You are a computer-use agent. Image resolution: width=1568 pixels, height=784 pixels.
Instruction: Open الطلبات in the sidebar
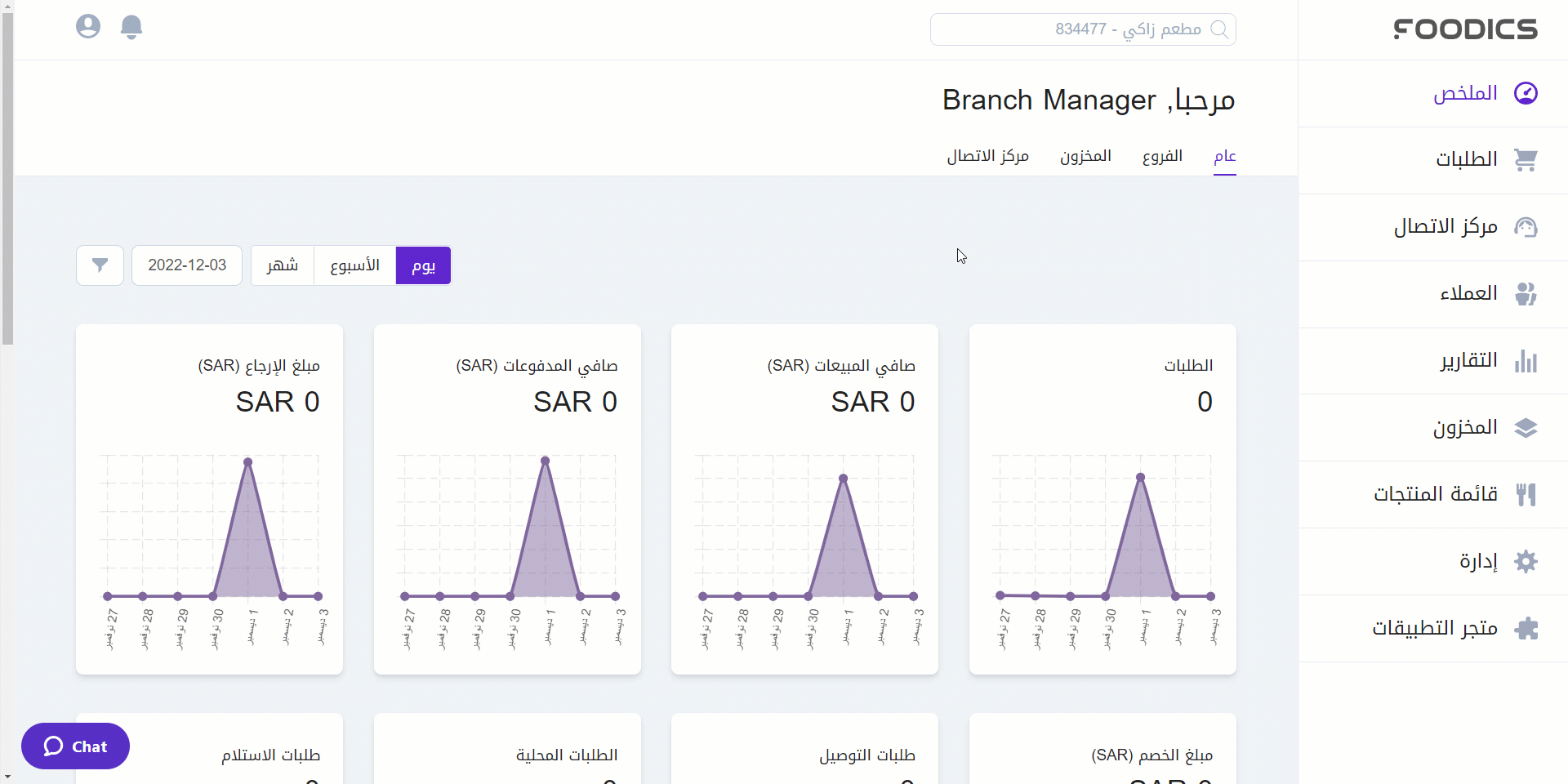point(1433,160)
